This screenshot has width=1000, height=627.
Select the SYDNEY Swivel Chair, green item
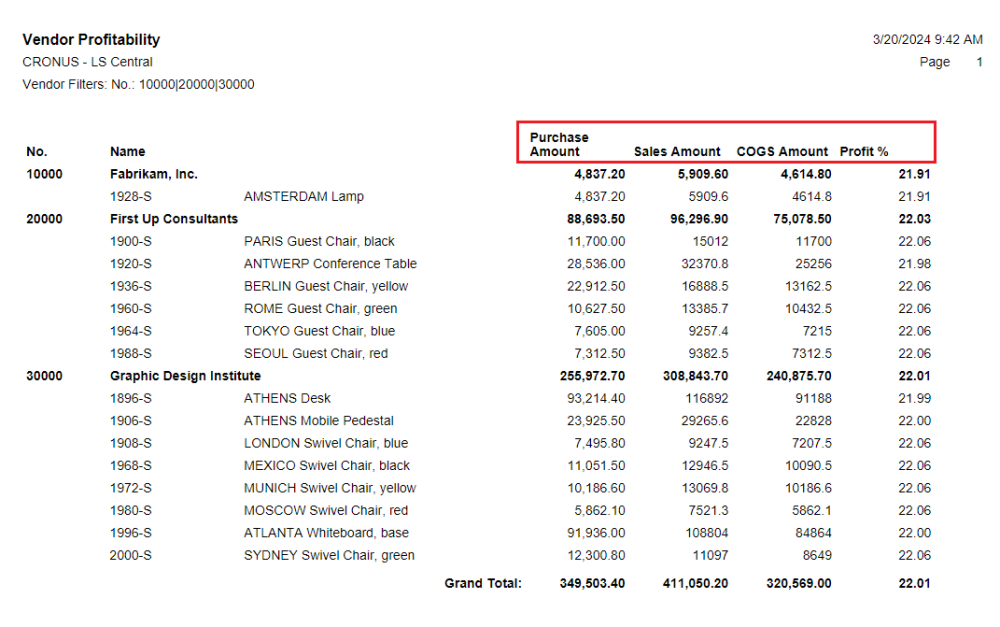click(x=329, y=555)
